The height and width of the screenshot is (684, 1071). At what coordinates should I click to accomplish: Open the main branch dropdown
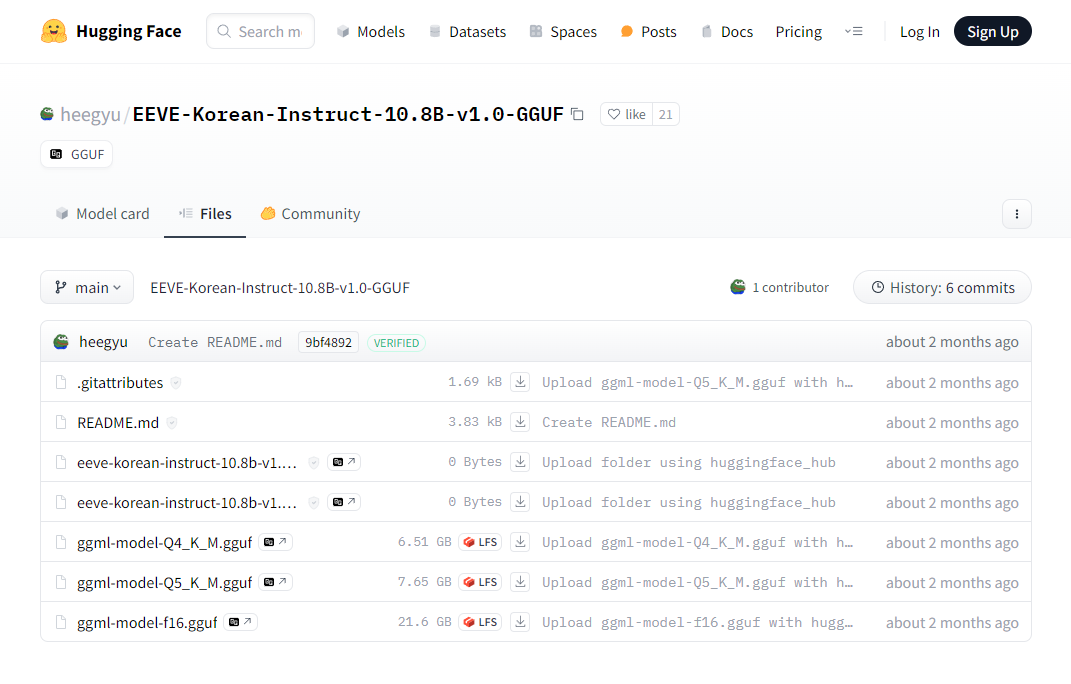tap(87, 288)
